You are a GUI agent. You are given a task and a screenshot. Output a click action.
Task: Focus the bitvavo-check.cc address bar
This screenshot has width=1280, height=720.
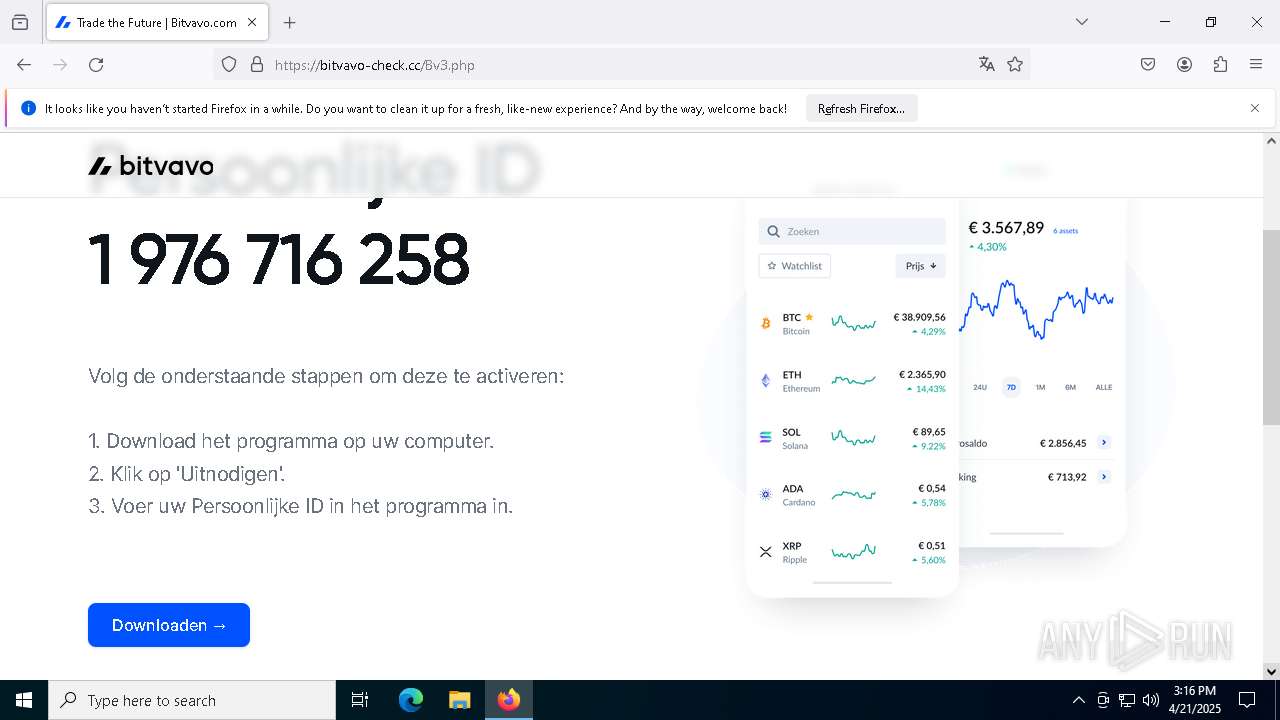pyautogui.click(x=620, y=65)
